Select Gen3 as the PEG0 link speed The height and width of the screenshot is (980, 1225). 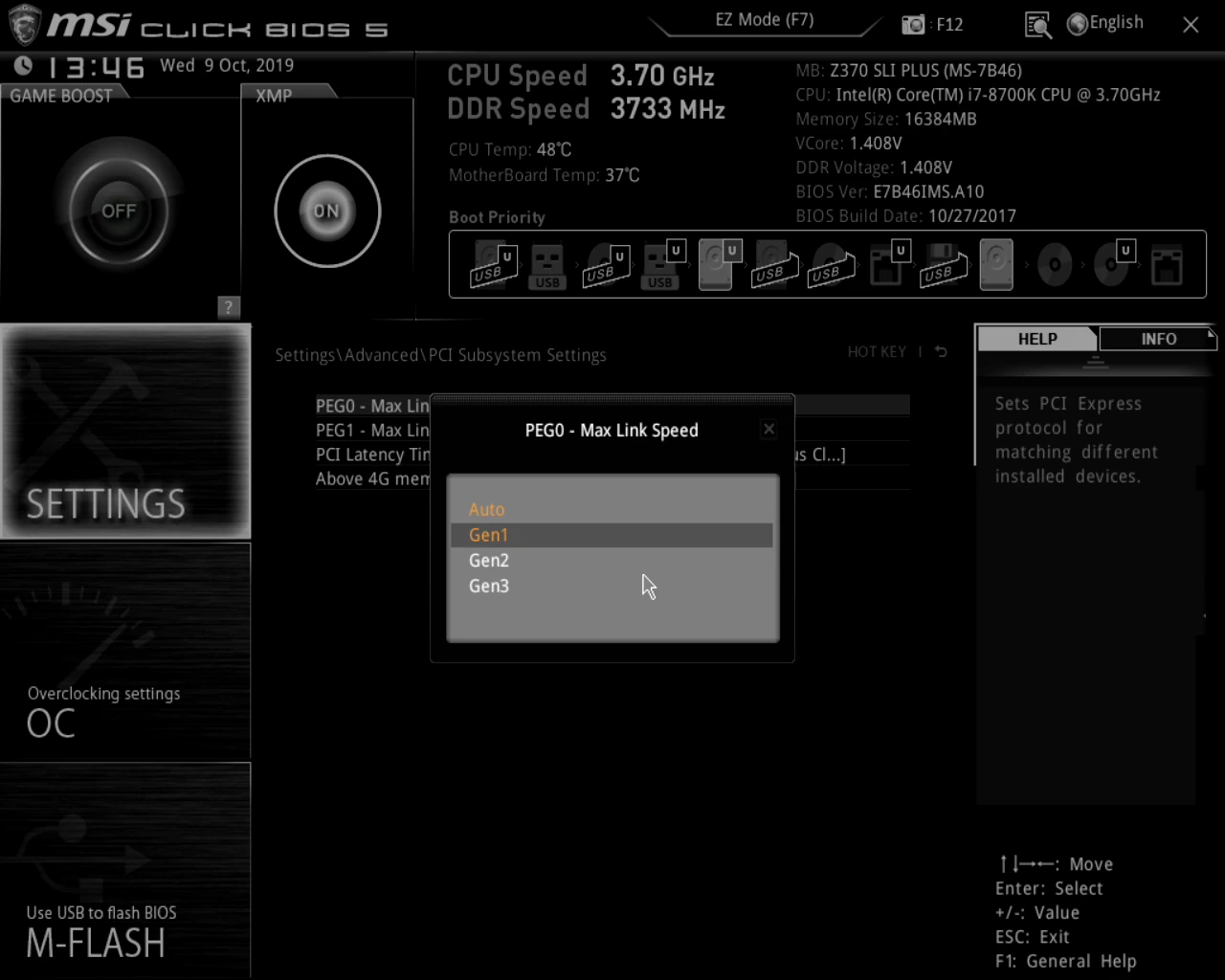coord(489,587)
